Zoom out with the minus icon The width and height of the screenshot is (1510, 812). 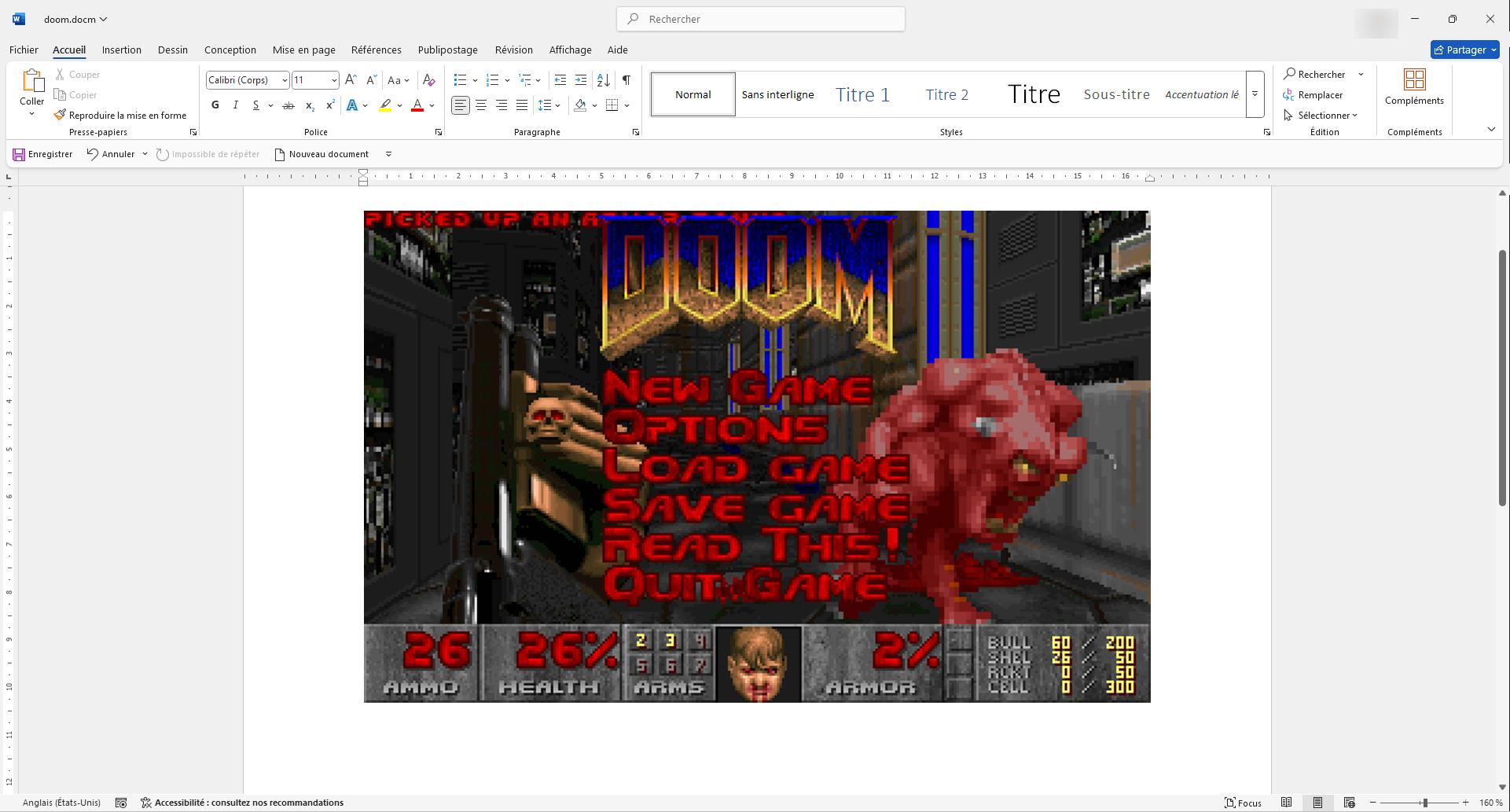(x=1373, y=803)
